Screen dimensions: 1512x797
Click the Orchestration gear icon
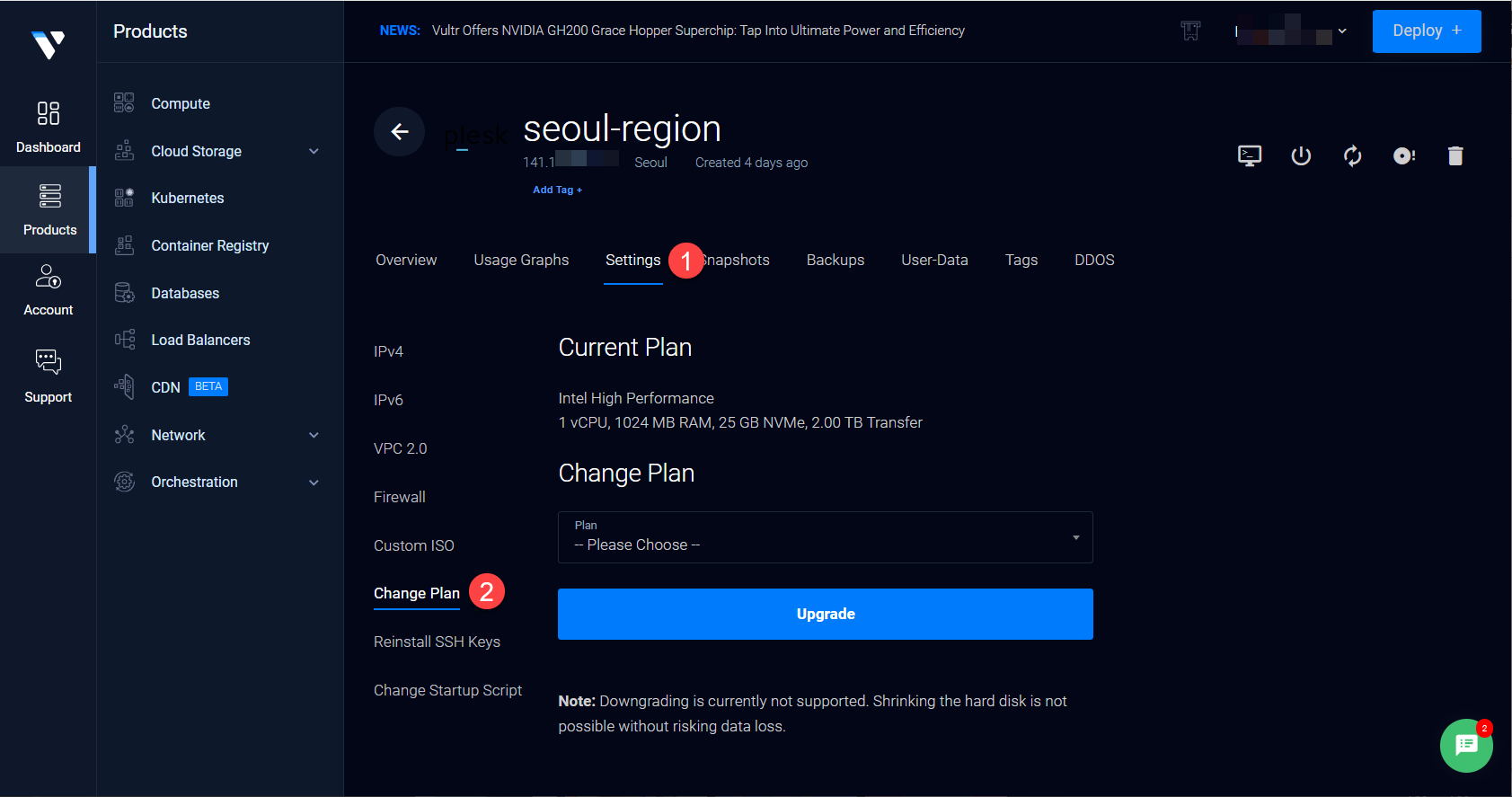pyautogui.click(x=124, y=482)
